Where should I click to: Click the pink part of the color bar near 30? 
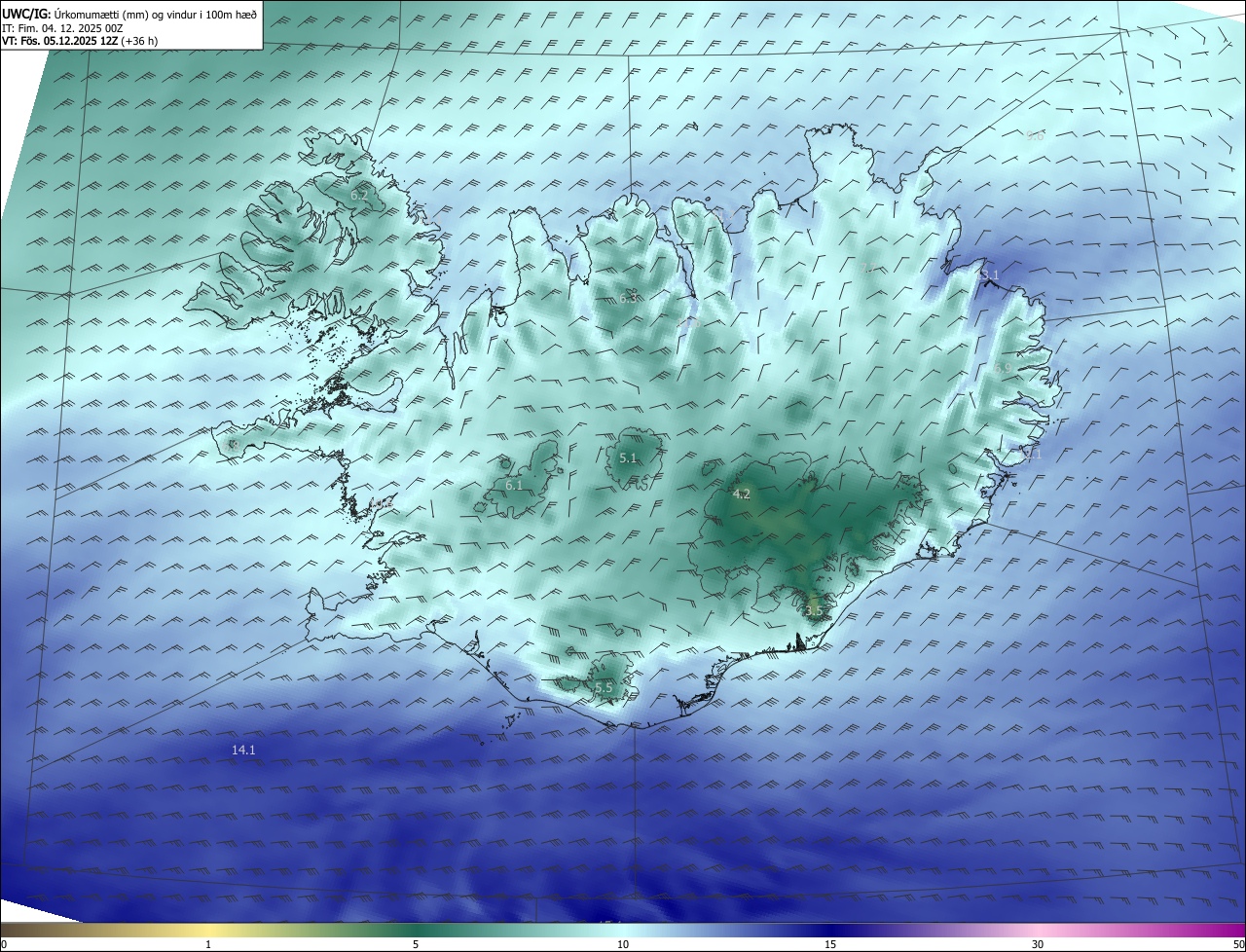1038,930
